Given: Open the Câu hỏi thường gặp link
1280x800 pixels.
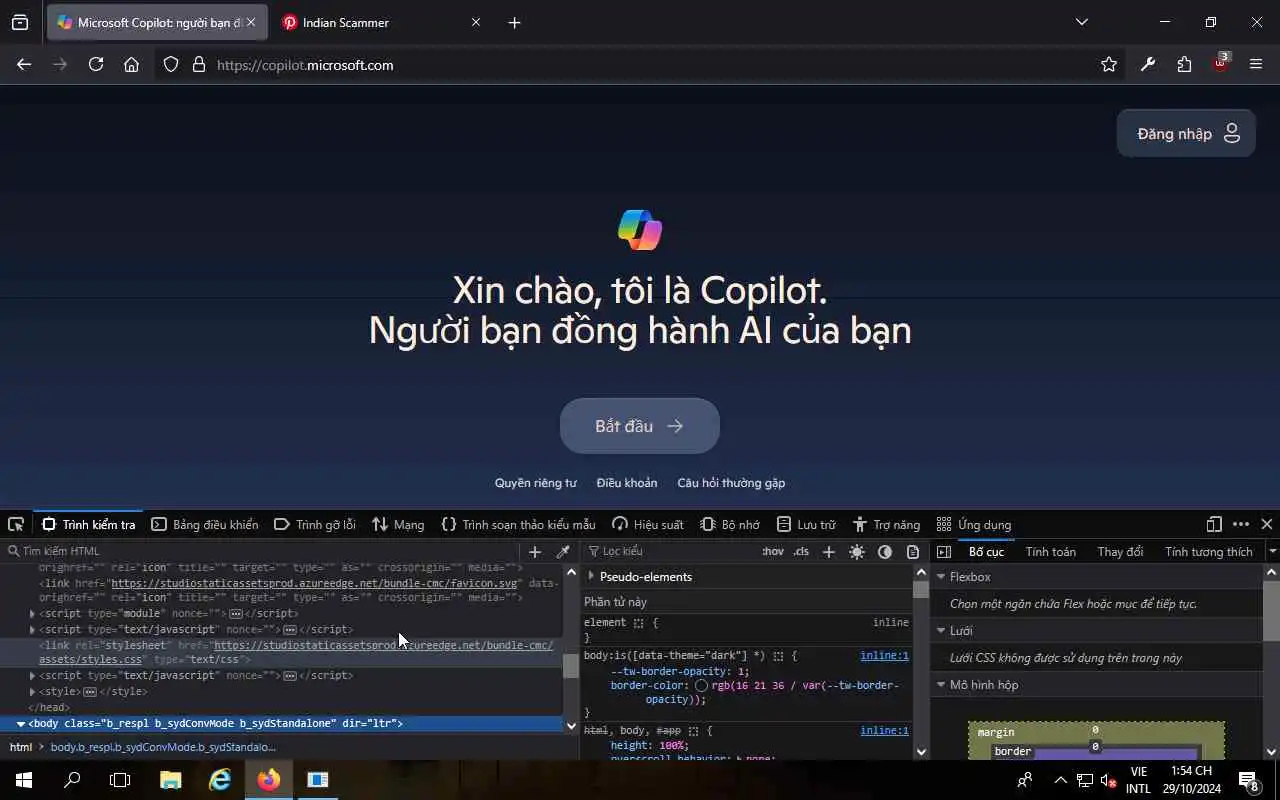Looking at the screenshot, I should (731, 483).
